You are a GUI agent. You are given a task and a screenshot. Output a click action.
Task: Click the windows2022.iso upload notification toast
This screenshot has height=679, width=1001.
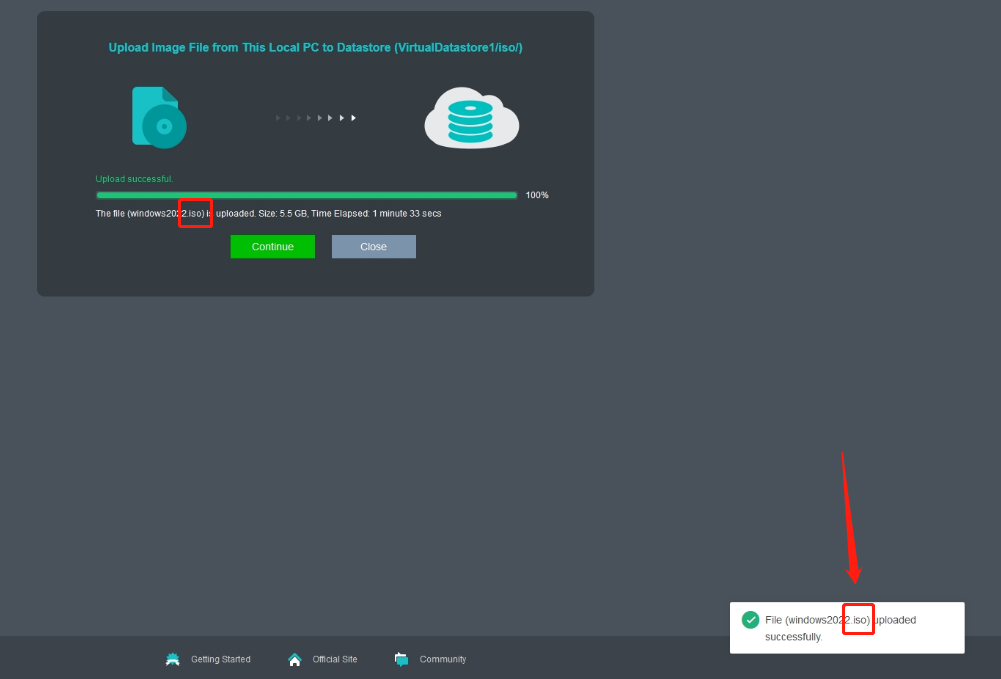(x=846, y=627)
